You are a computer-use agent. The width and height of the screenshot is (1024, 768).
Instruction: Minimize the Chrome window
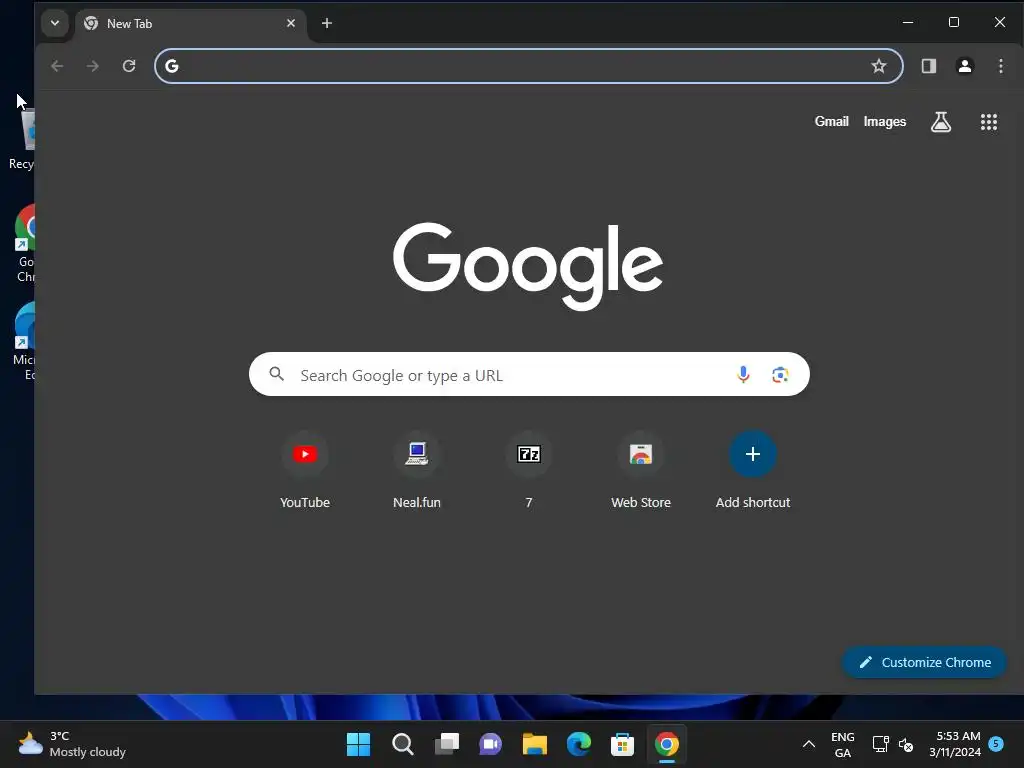point(908,22)
